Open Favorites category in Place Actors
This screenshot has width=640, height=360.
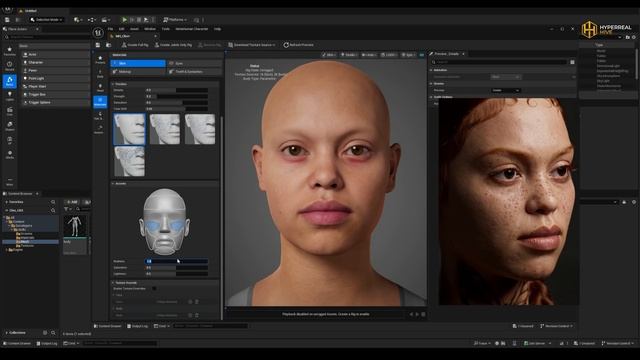9,51
